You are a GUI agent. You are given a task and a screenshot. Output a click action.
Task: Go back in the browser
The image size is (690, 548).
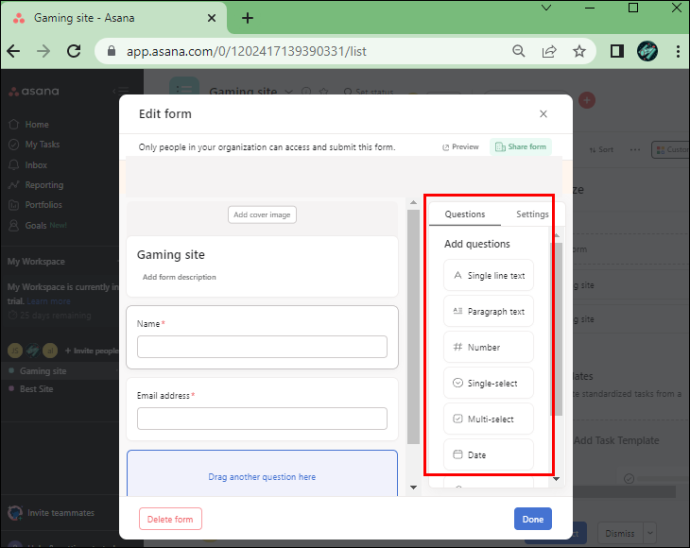click(14, 51)
